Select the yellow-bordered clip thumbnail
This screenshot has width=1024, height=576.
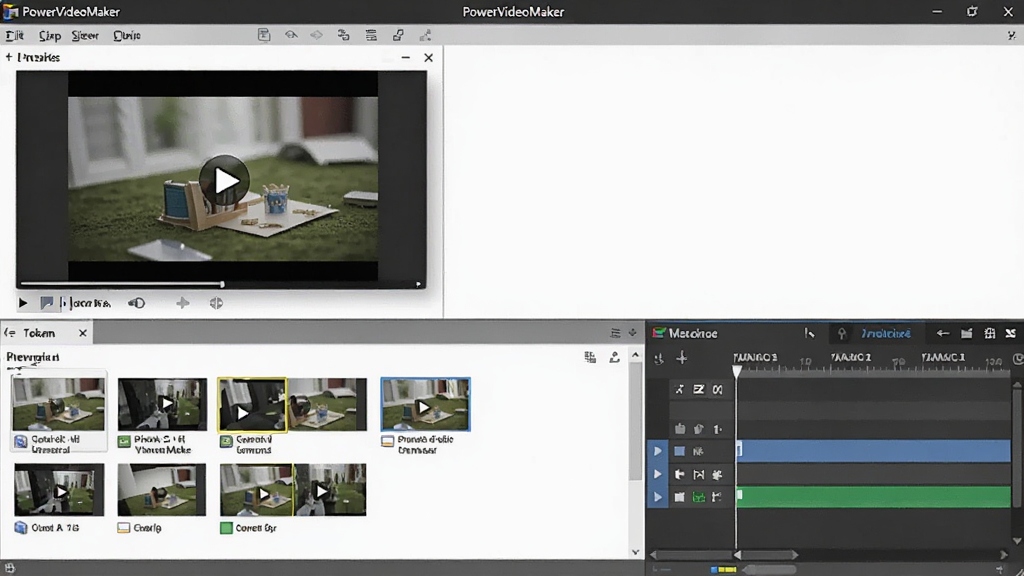[x=252, y=405]
